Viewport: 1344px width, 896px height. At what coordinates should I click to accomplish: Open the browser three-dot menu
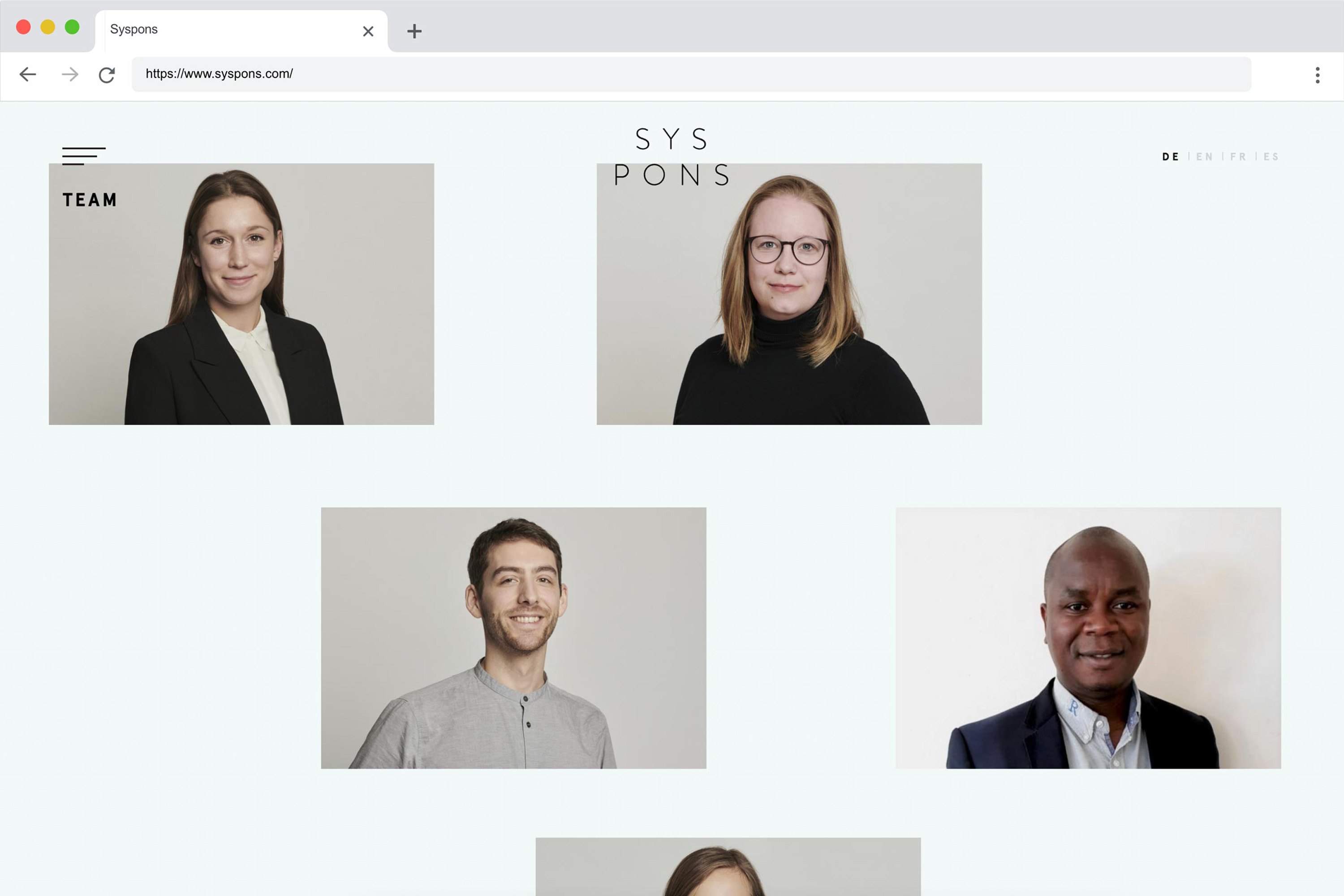point(1317,75)
